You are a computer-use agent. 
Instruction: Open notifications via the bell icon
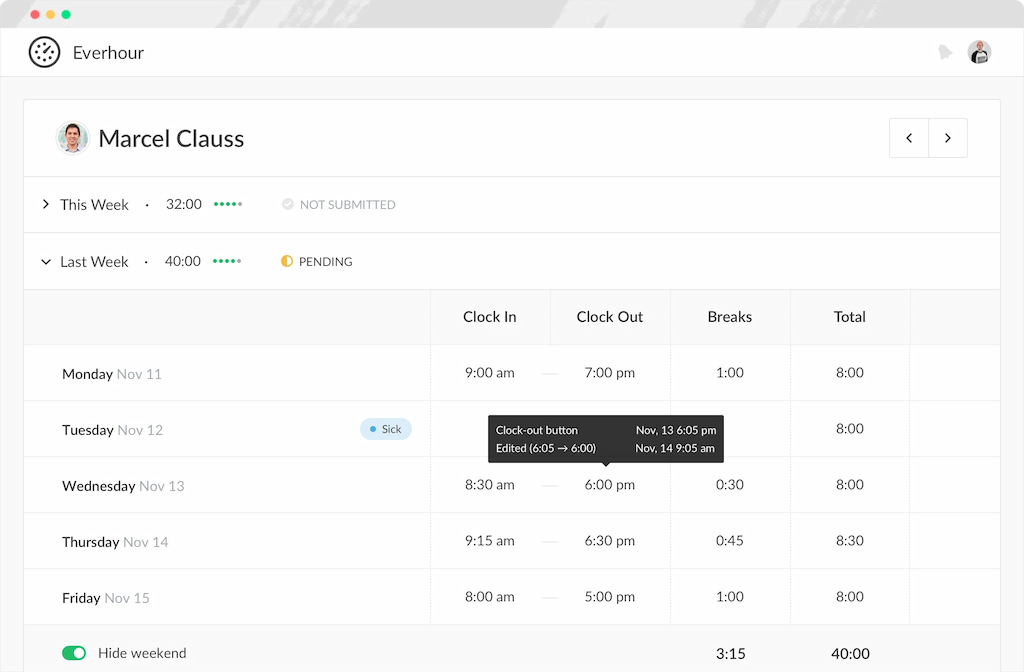pos(945,52)
